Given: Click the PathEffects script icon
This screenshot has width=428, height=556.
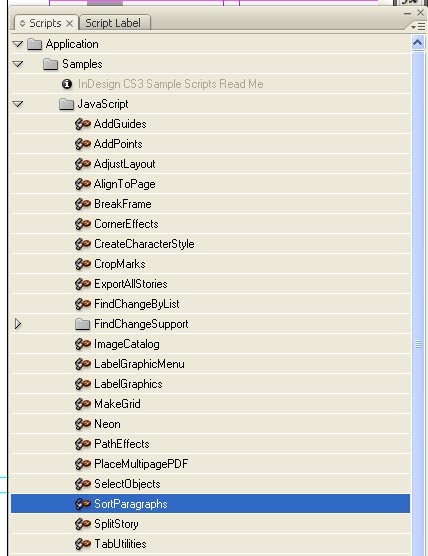Looking at the screenshot, I should click(83, 444).
